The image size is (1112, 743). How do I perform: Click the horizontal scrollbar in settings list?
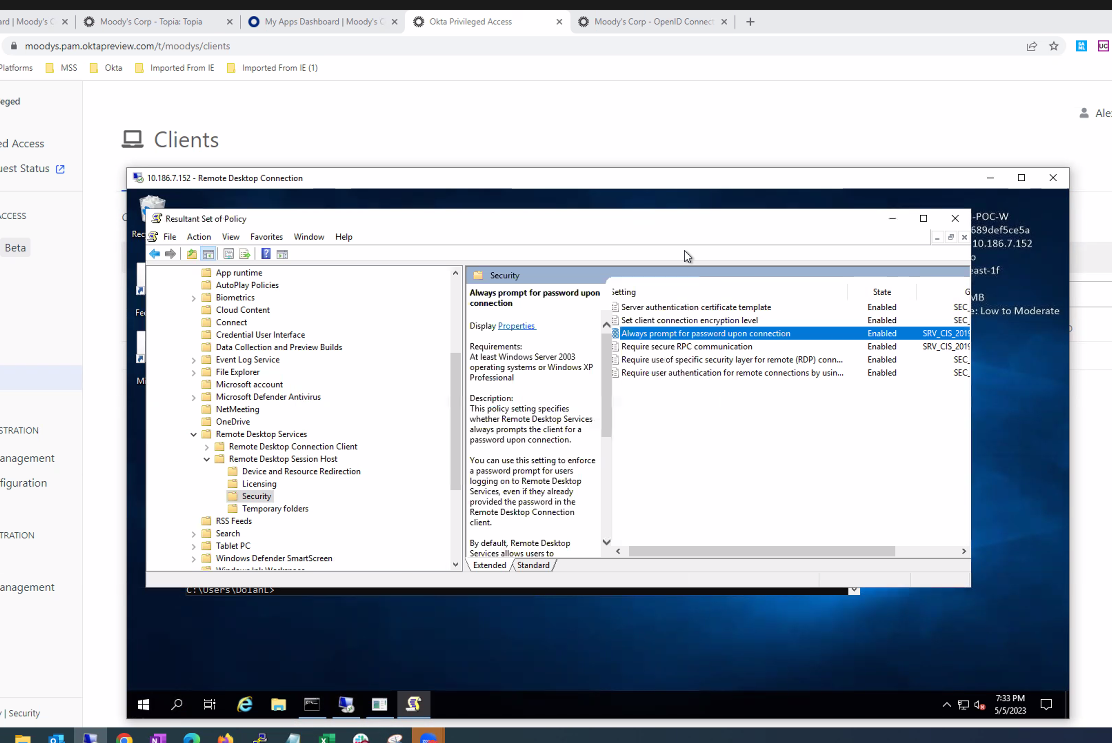[760, 551]
